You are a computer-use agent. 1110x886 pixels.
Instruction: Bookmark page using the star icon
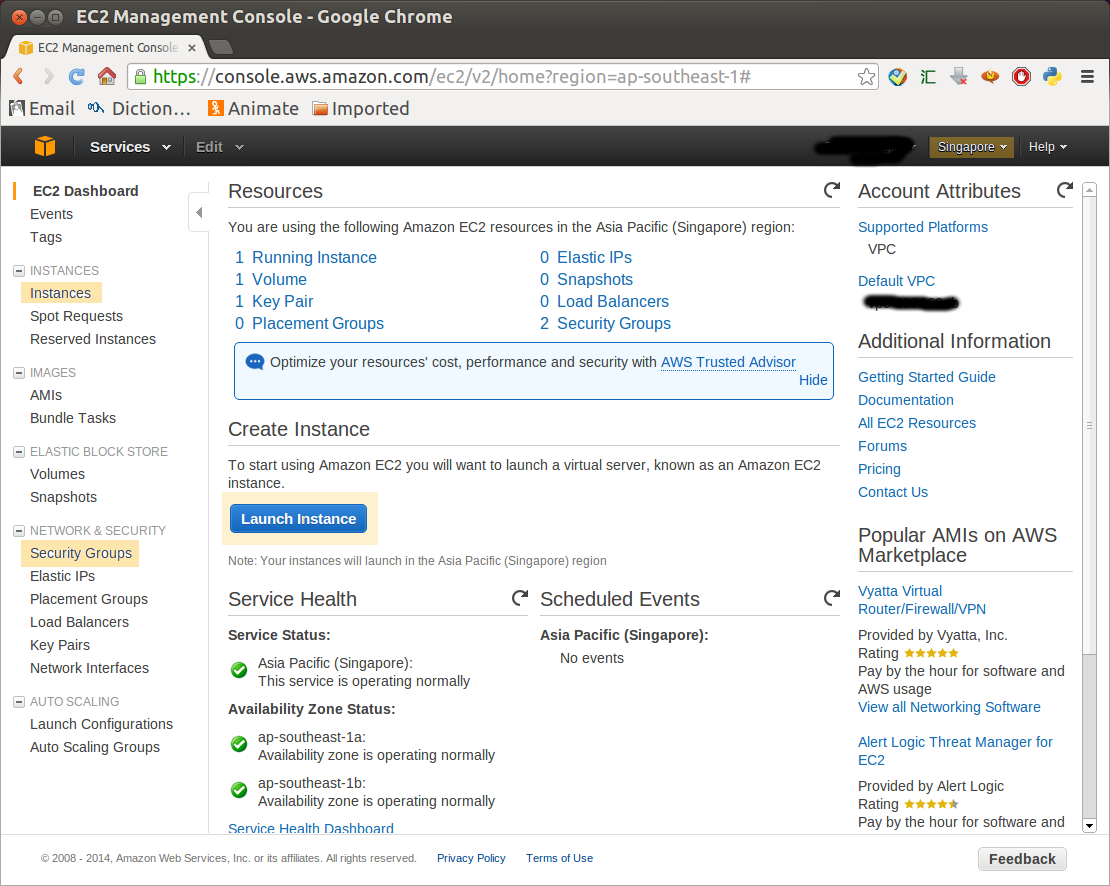click(x=866, y=77)
